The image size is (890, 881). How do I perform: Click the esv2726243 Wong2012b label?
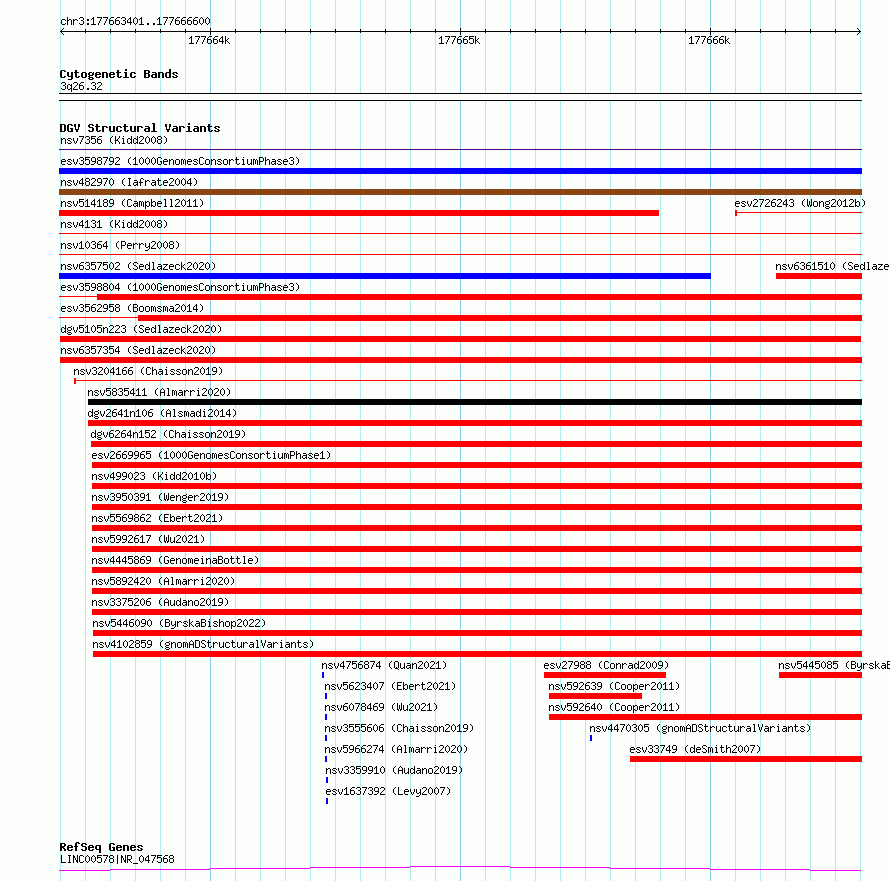800,203
